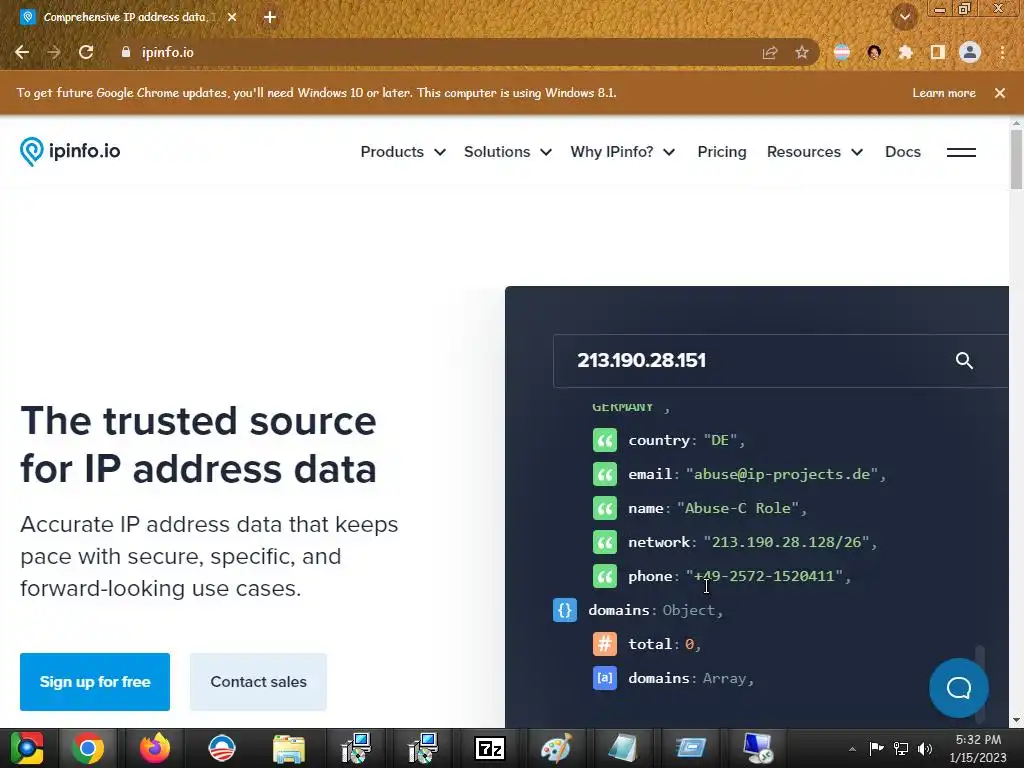Open the Pricing page
Image resolution: width=1024 pixels, height=768 pixels.
pos(722,152)
